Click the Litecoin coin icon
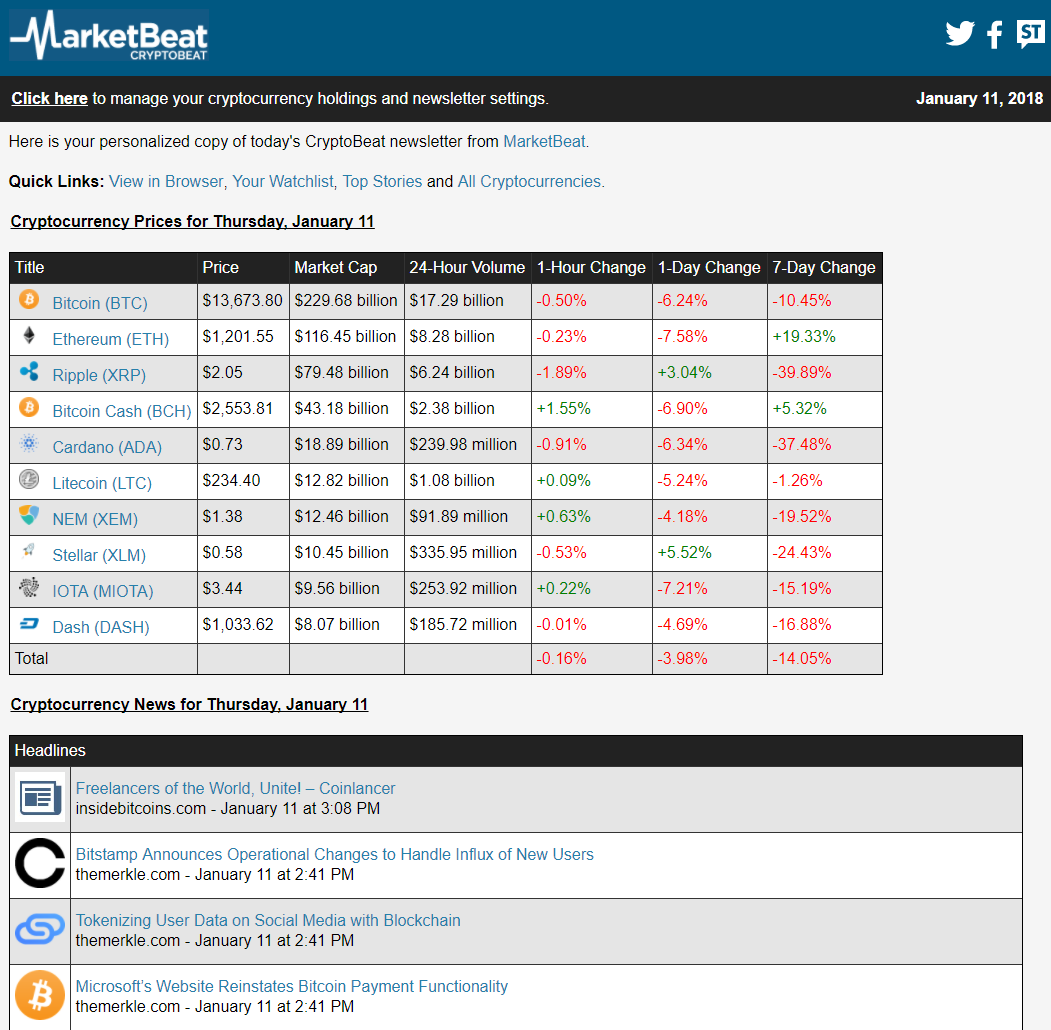Image resolution: width=1051 pixels, height=1030 pixels. 29,480
